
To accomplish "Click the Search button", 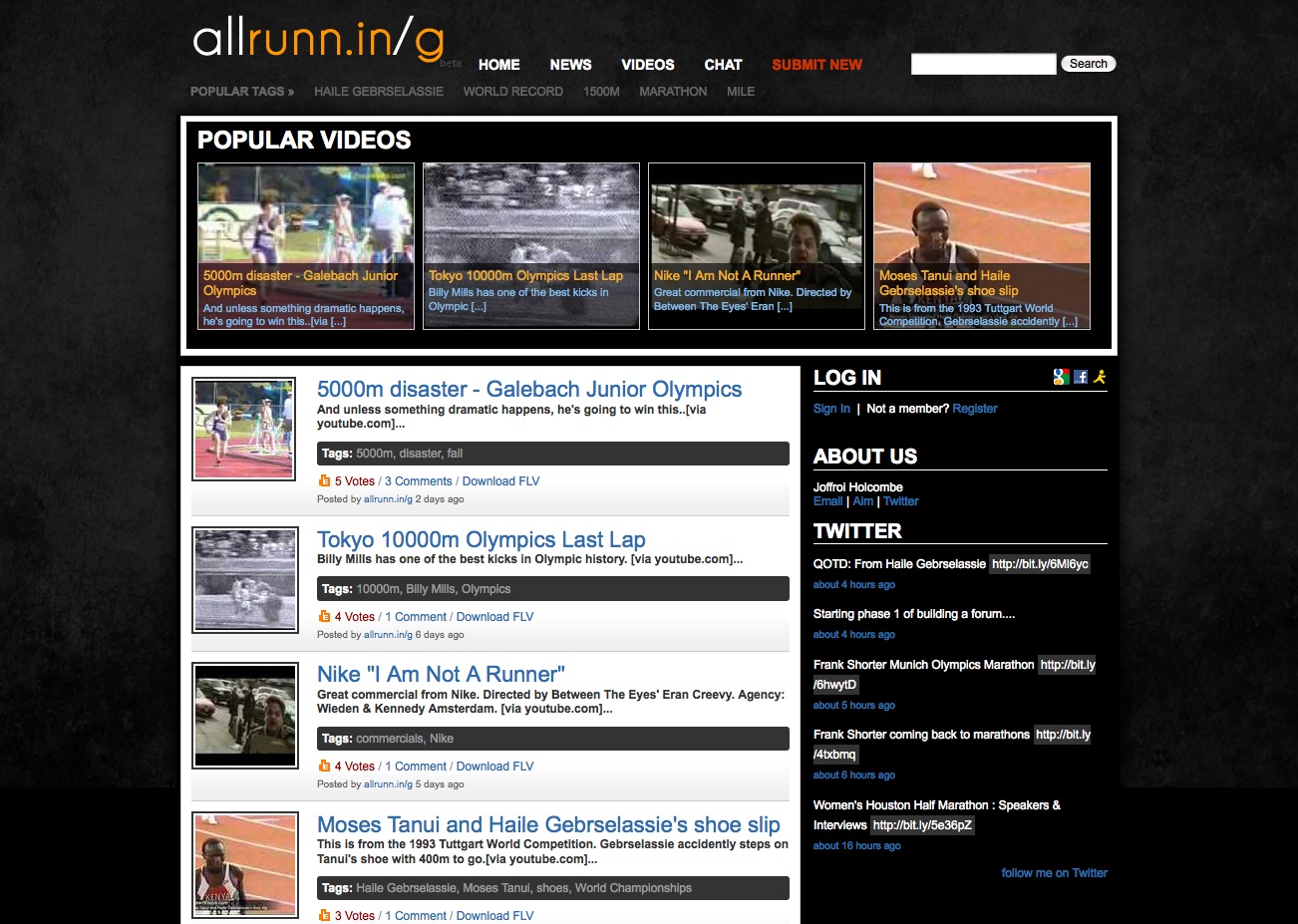I will pyautogui.click(x=1088, y=64).
